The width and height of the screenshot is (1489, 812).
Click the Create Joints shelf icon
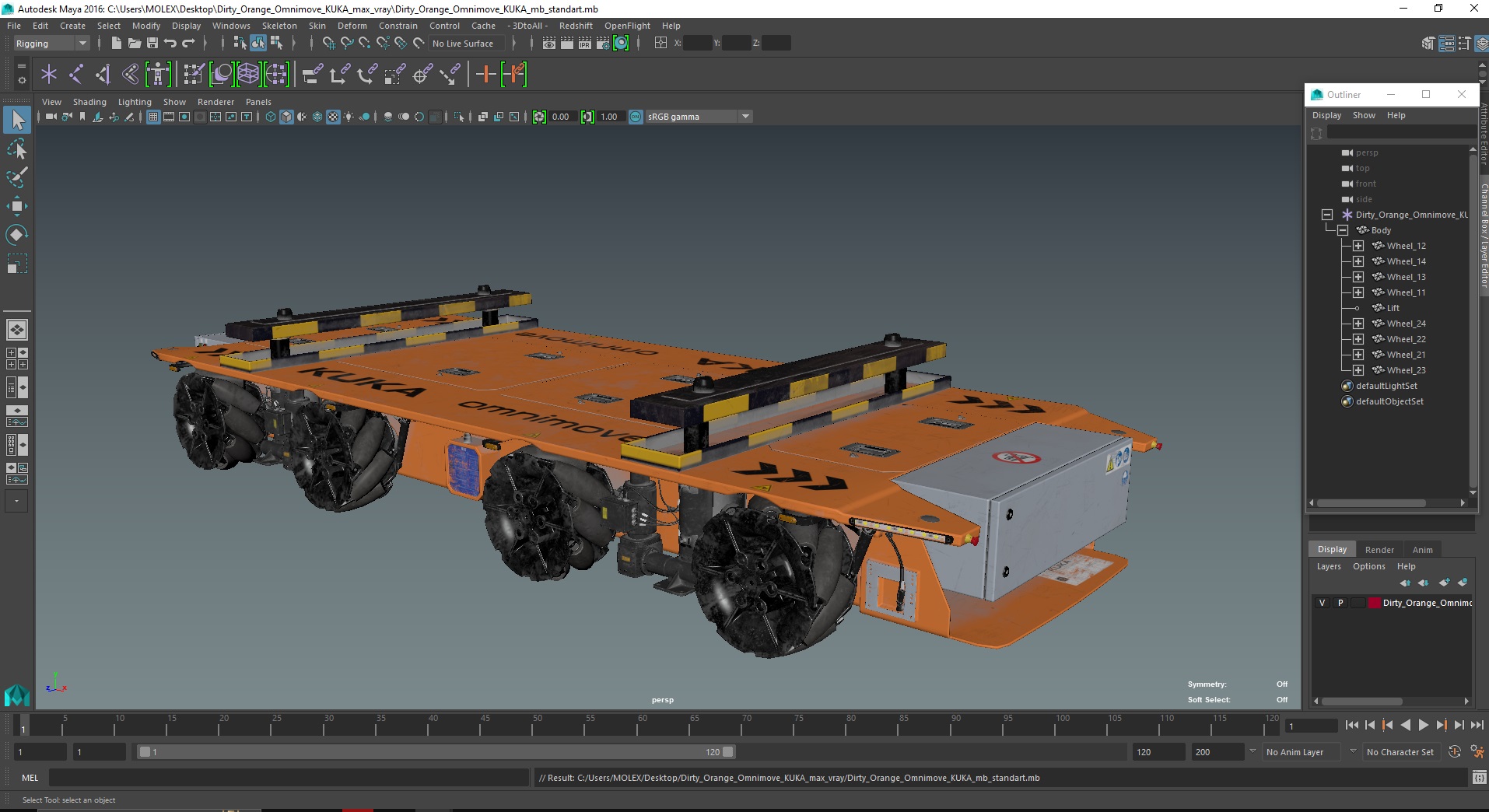(x=76, y=75)
